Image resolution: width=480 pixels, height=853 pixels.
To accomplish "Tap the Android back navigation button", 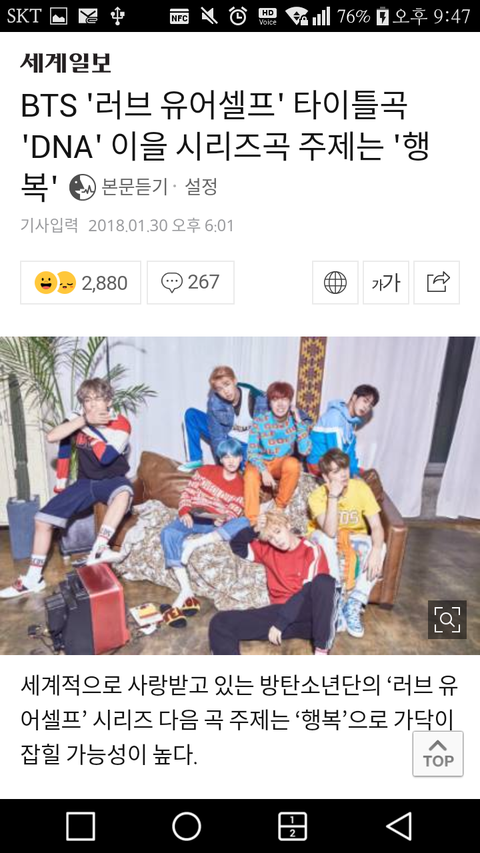I will coord(399,826).
